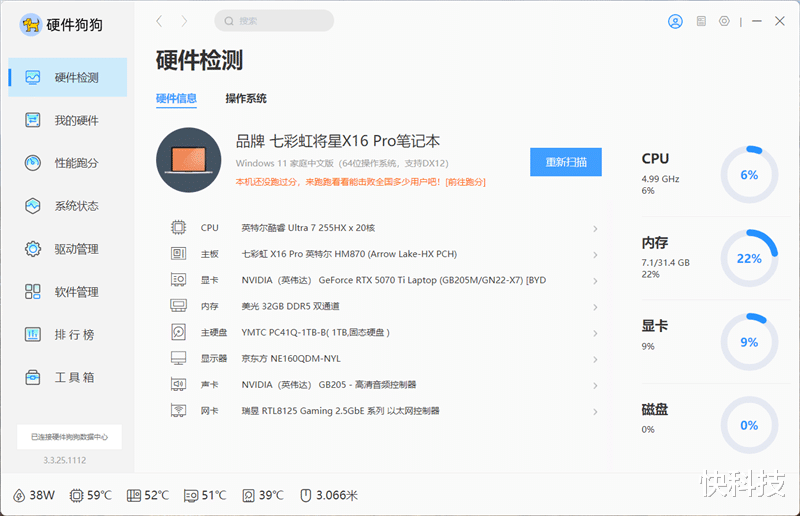This screenshot has width=800, height=516.
Task: Click the 已连接硬件狗狗数据中心 status button
Action: (x=69, y=437)
